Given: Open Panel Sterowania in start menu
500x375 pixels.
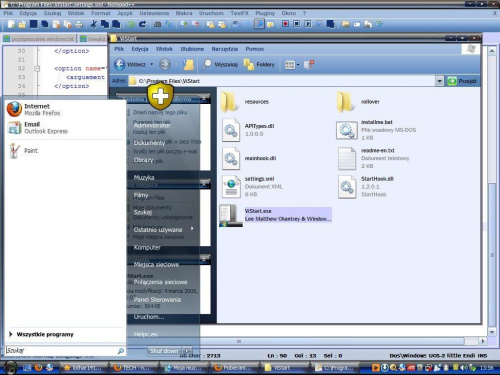Looking at the screenshot, I should point(157,299).
